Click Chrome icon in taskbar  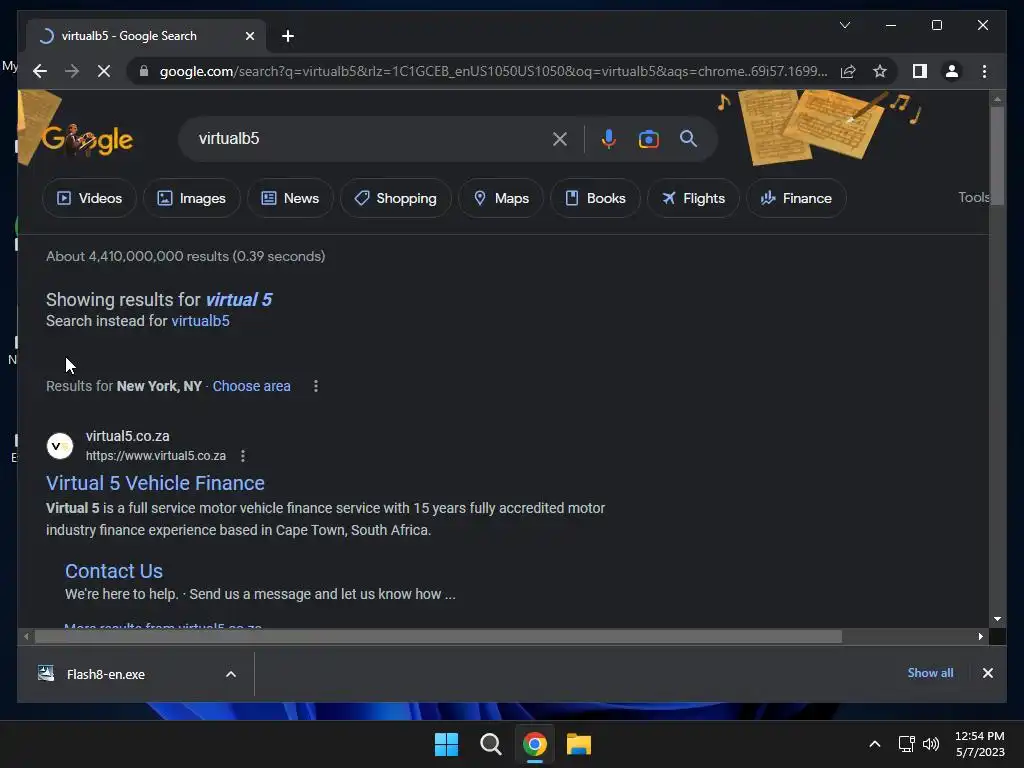pyautogui.click(x=534, y=744)
